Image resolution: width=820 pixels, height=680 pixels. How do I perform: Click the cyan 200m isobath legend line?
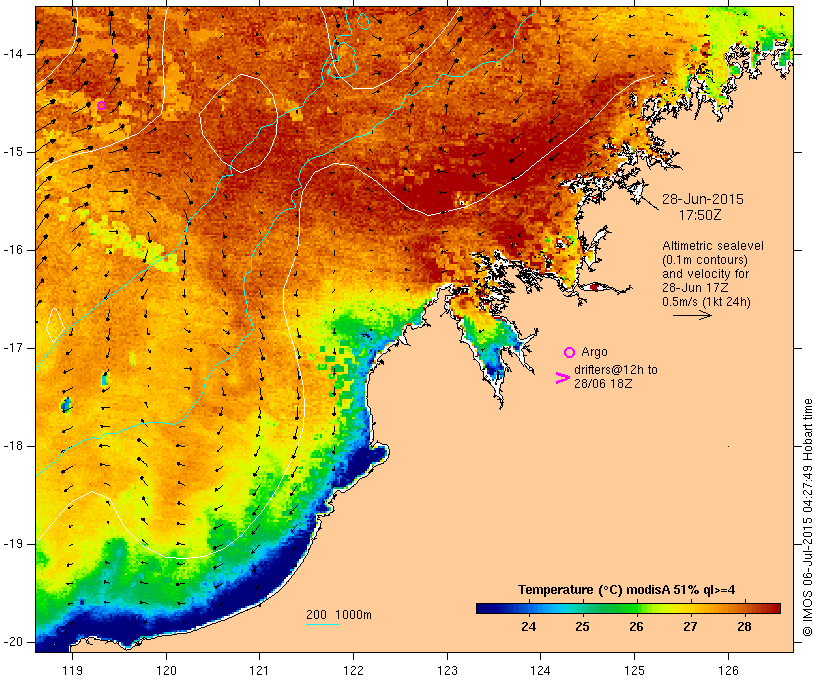(x=323, y=624)
